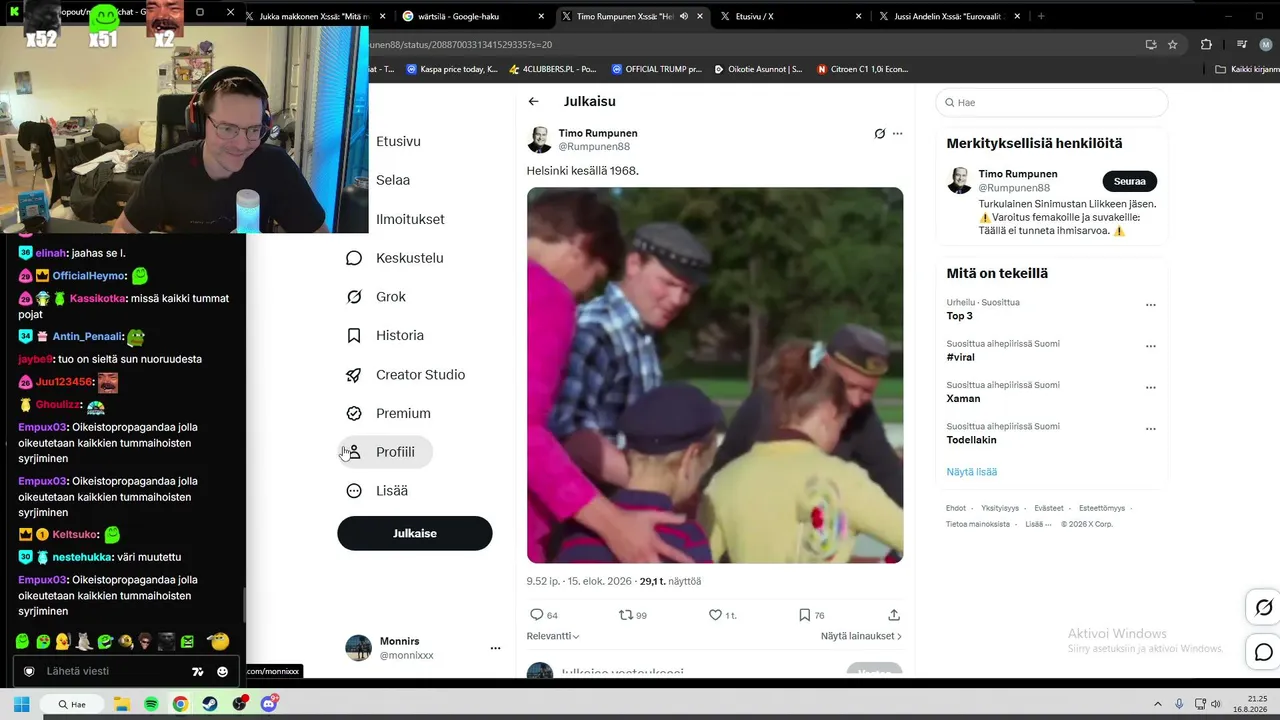The height and width of the screenshot is (720, 1280).
Task: Open options for Top 3 trend
Action: (x=1150, y=305)
